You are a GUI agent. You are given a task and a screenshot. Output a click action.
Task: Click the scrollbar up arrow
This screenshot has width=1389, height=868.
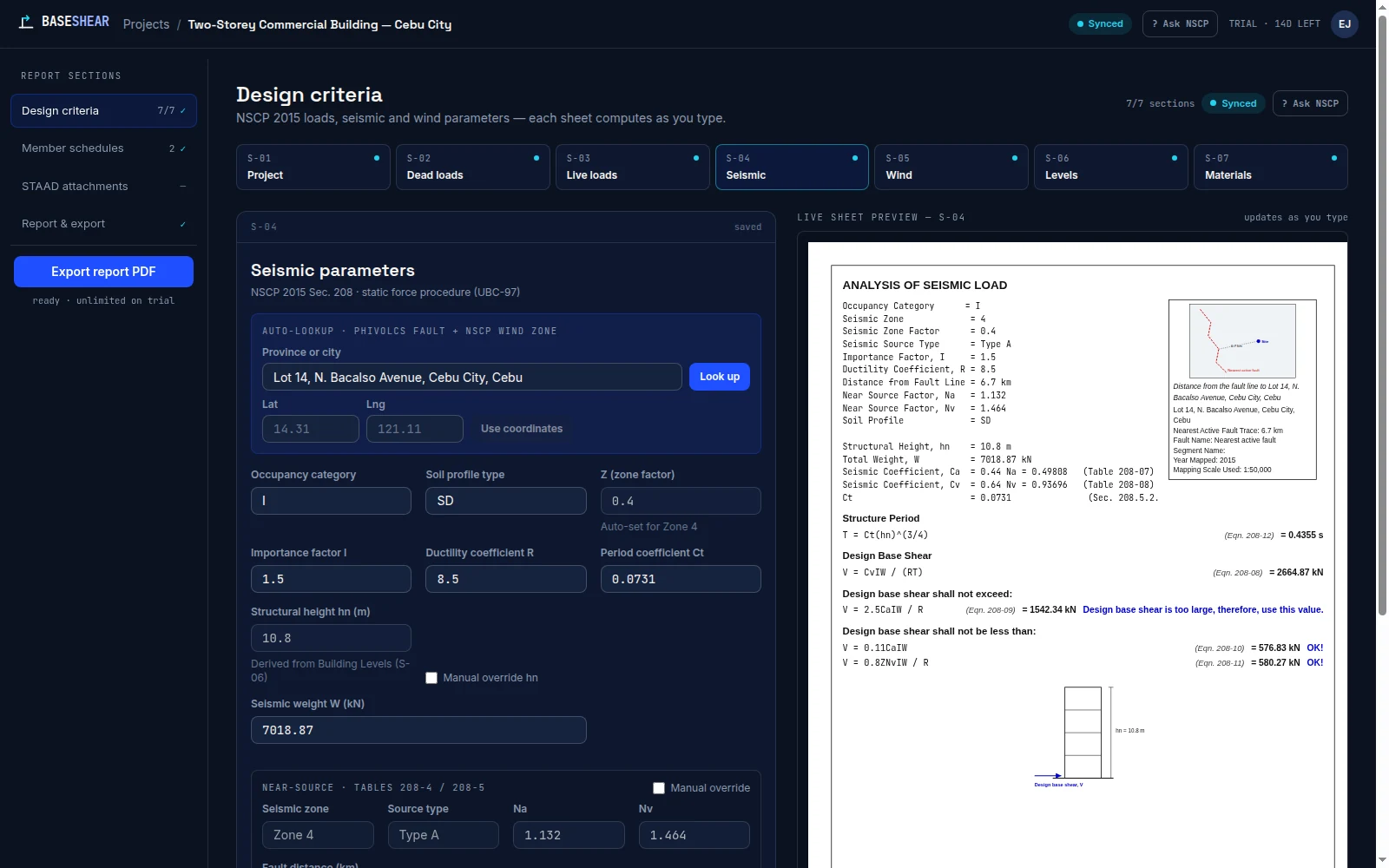point(1382,6)
